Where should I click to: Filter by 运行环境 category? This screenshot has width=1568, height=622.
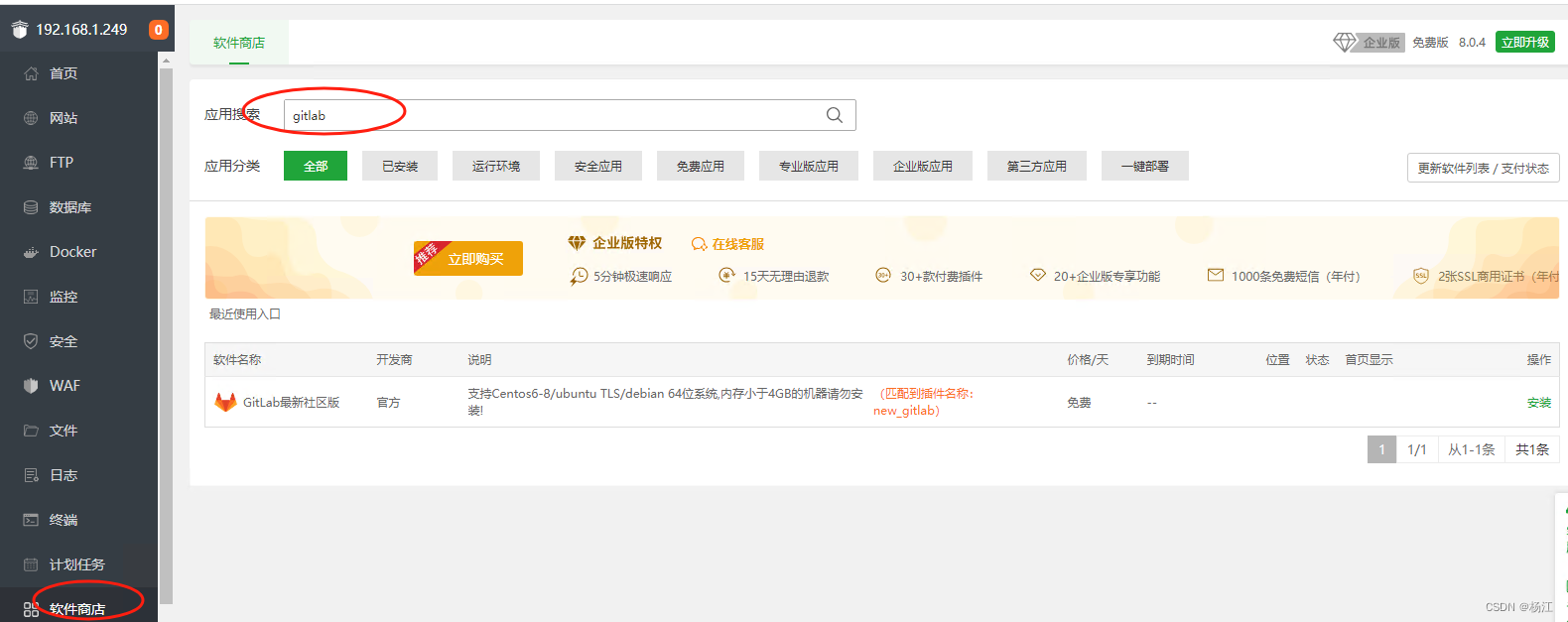click(496, 166)
